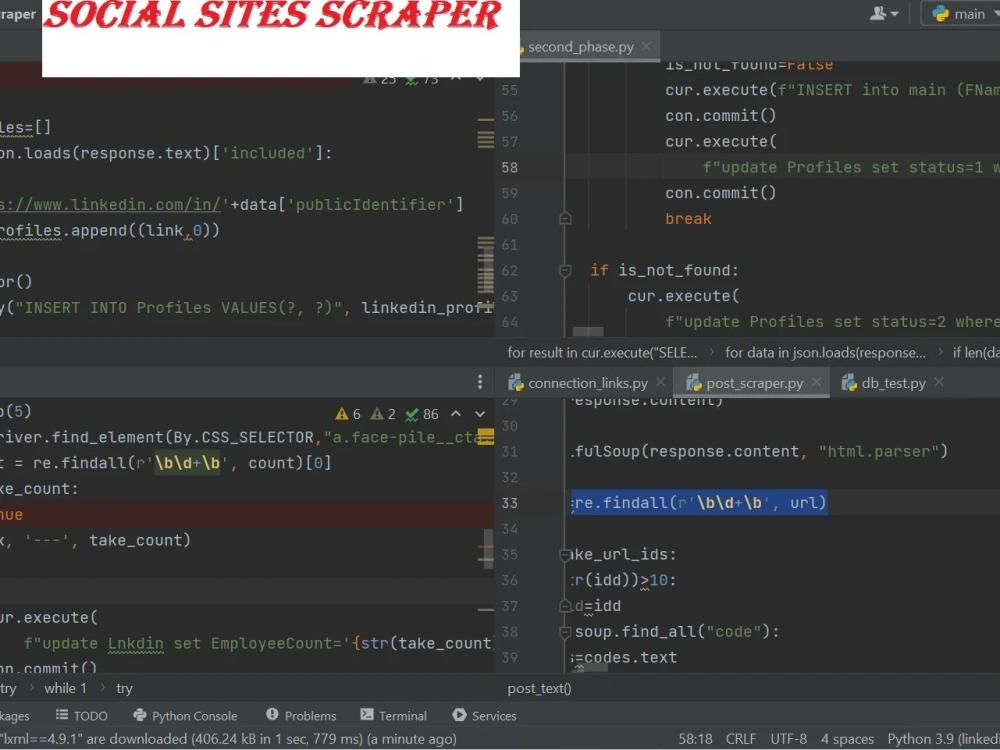Click TODO list icon in bottom bar

[62, 715]
